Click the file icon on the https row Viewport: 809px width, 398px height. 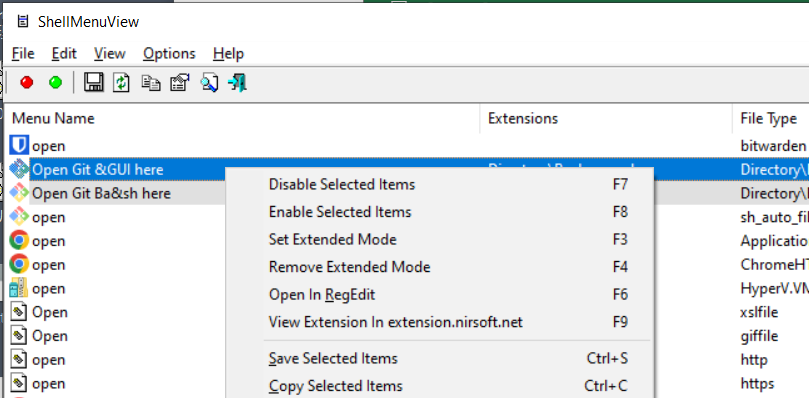coord(19,383)
